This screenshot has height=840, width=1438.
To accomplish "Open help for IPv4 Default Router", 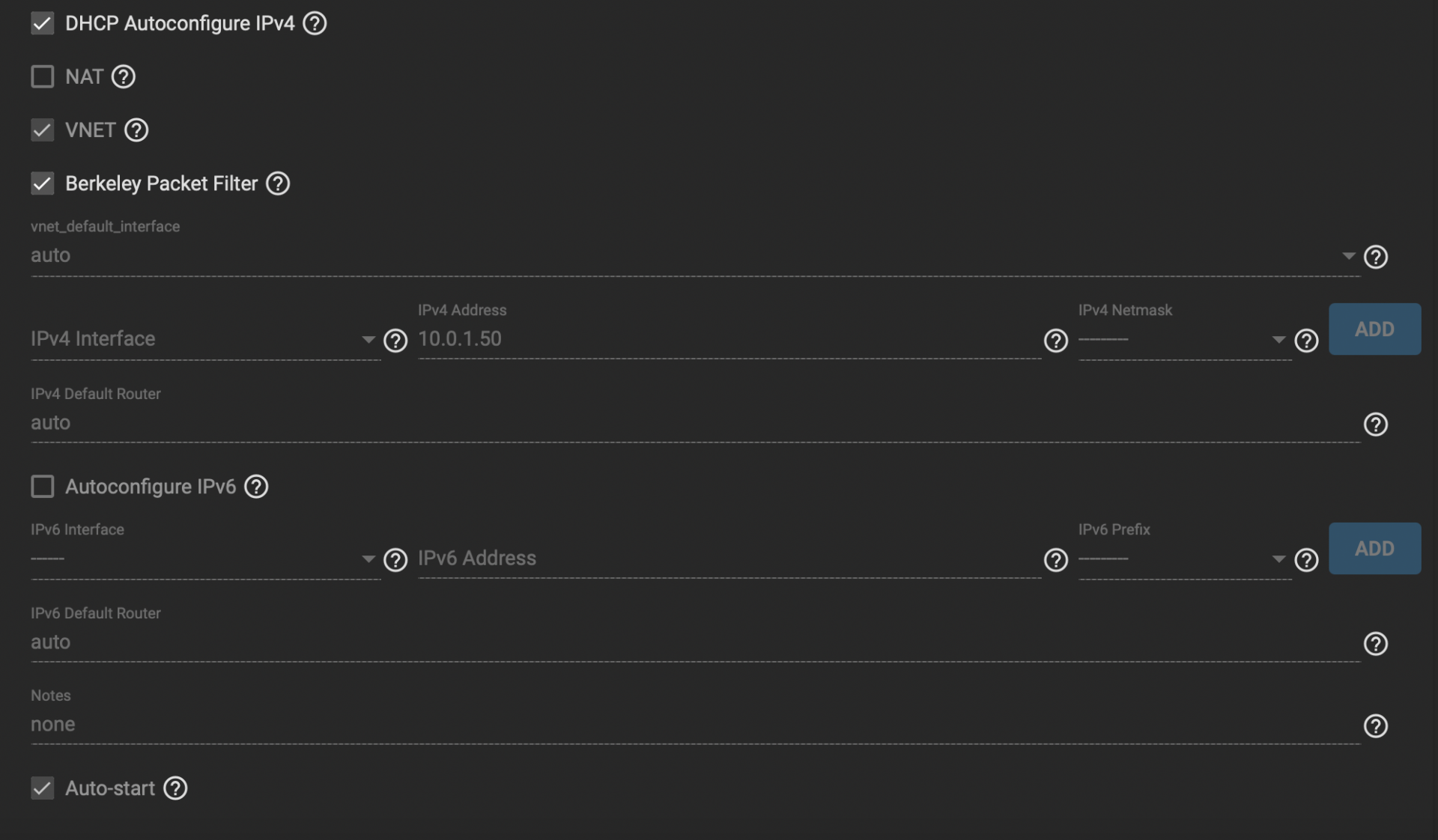I will pos(1375,424).
